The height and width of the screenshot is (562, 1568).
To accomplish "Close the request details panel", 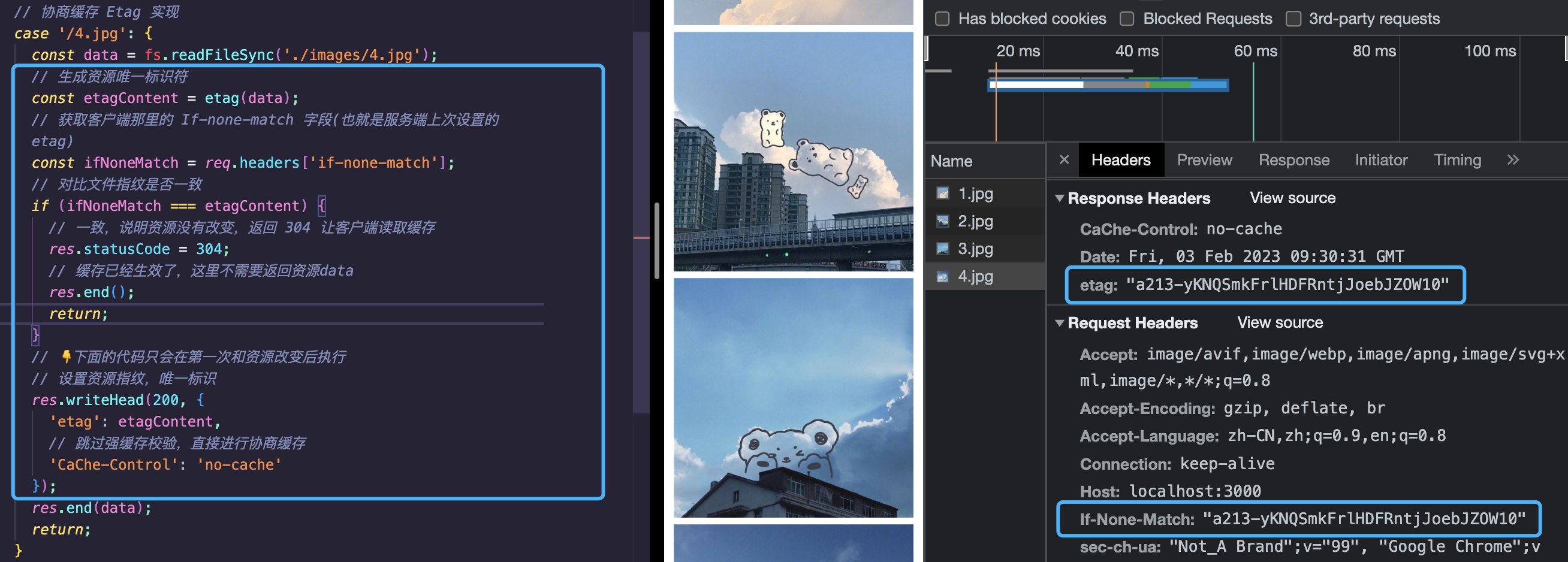I will pyautogui.click(x=1063, y=160).
